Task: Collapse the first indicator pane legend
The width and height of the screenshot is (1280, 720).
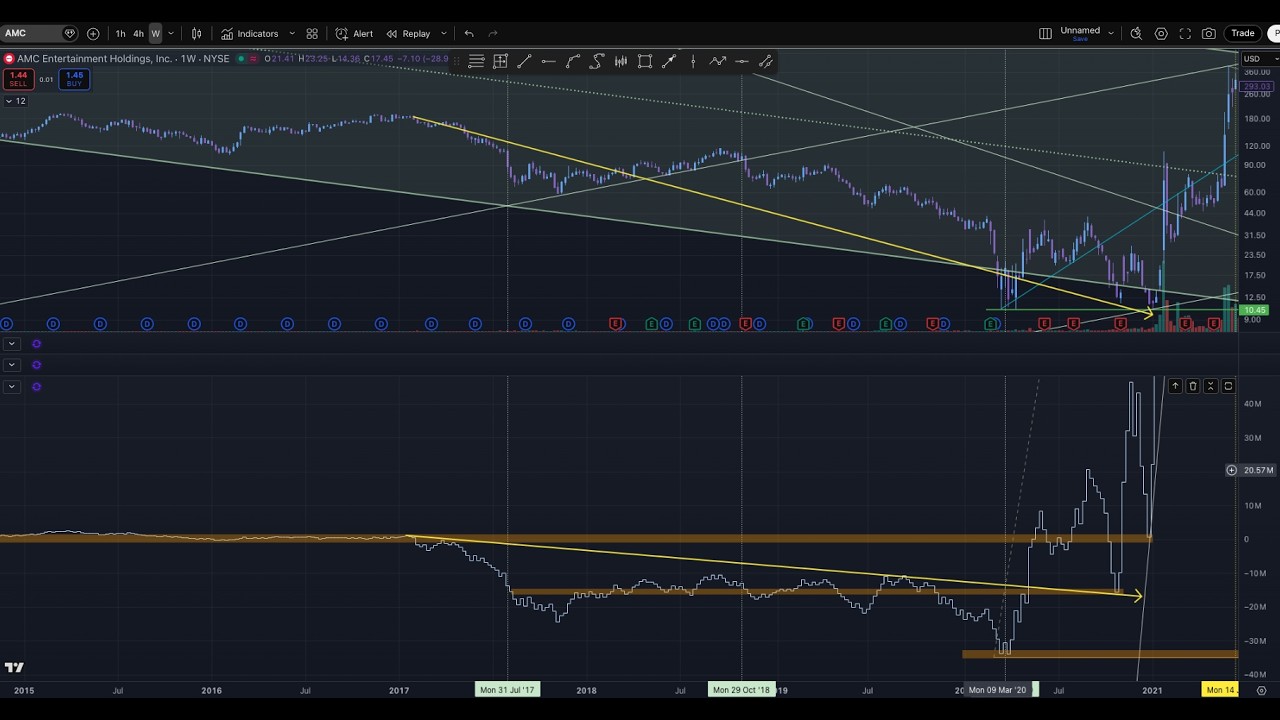Action: [x=11, y=344]
